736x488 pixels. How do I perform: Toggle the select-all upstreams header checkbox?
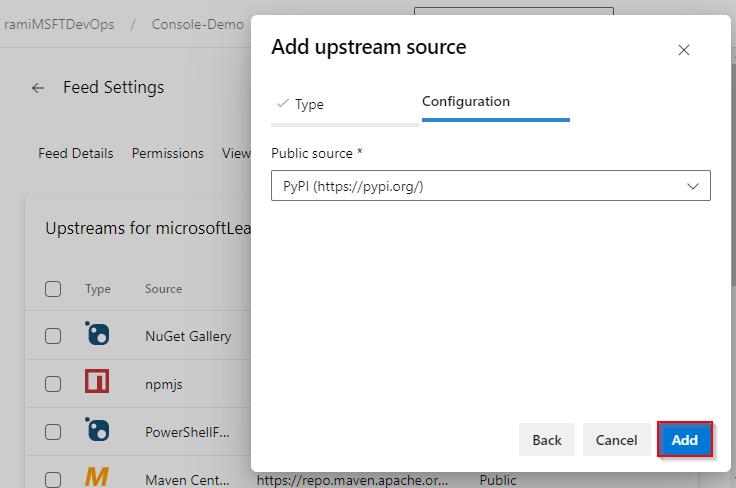(53, 289)
